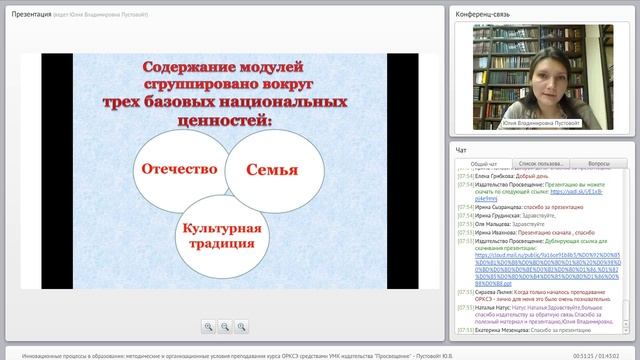The height and width of the screenshot is (360, 640).
Task: Click Оля Мальцева's Здравствуйте message
Action: tap(528, 224)
